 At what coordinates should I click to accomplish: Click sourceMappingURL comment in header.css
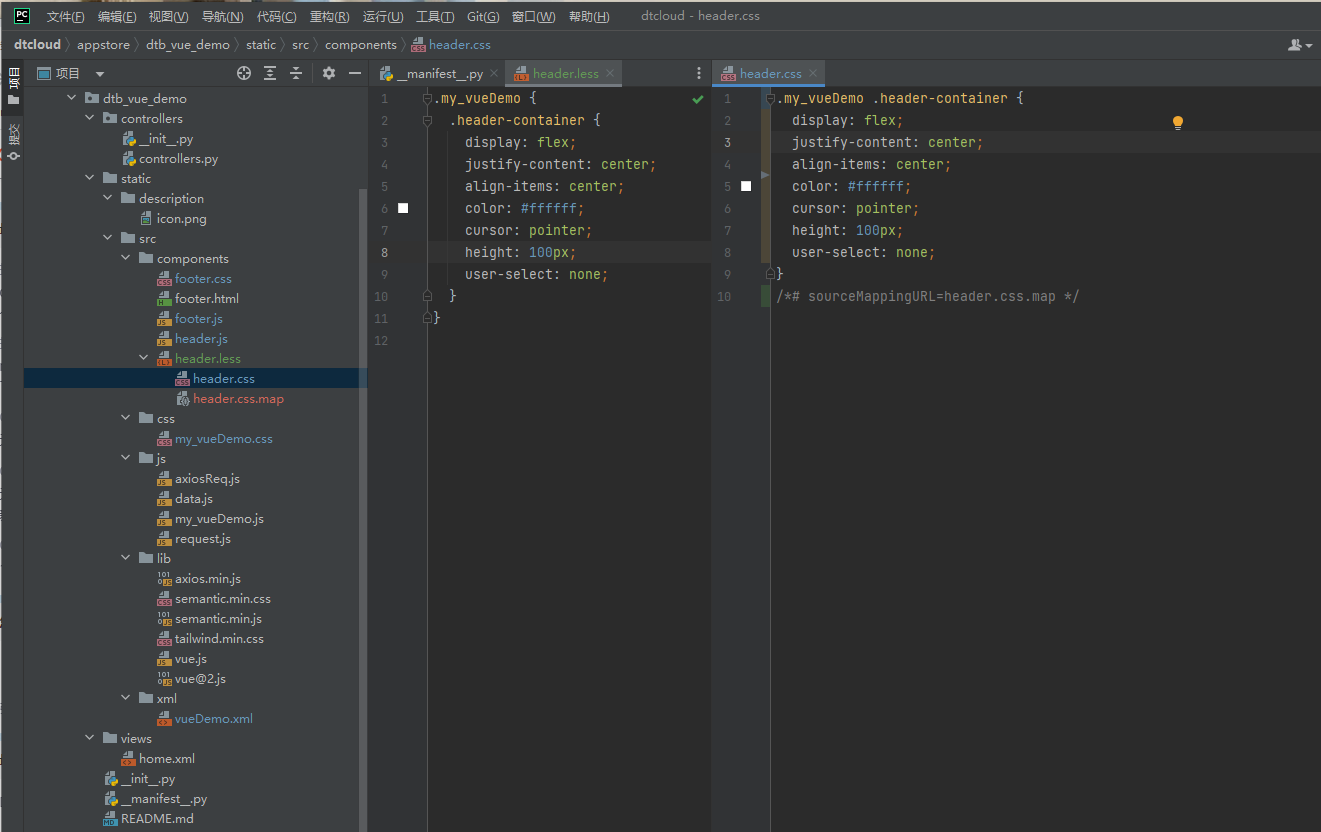click(927, 296)
